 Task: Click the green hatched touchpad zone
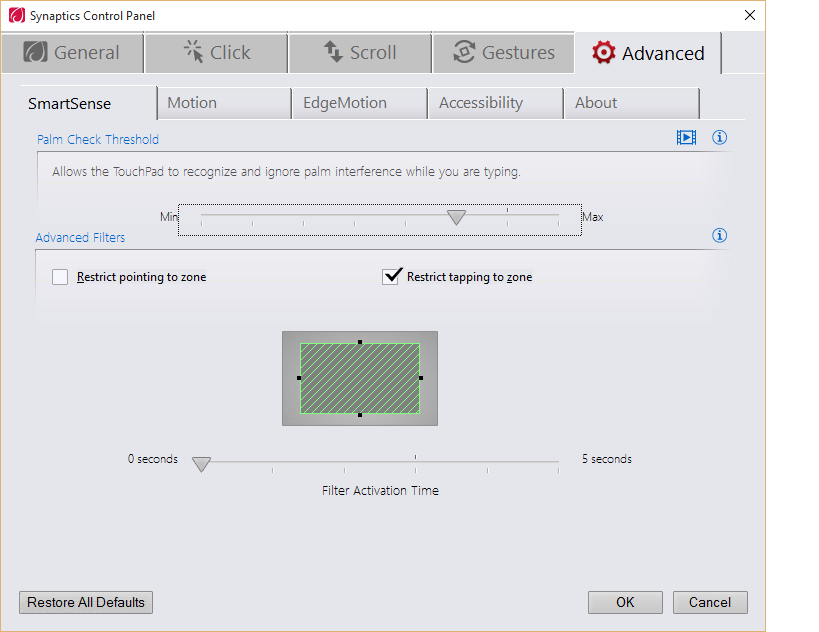pos(360,378)
